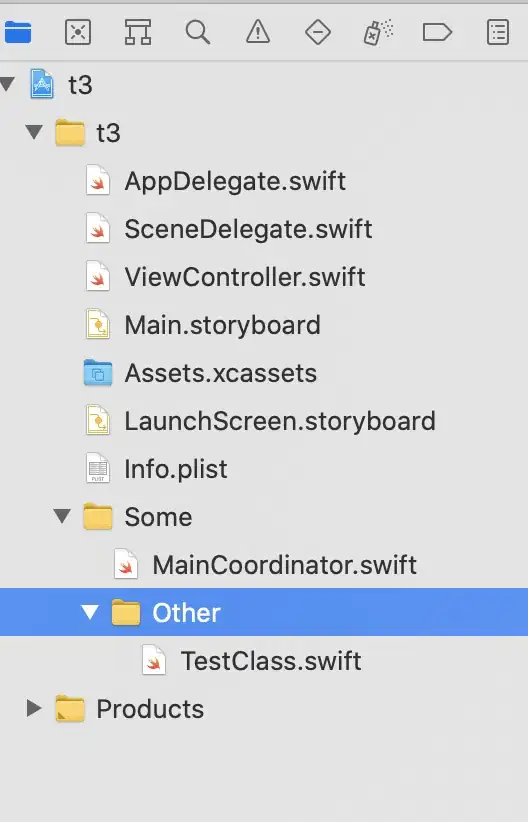Collapse the Some folder disclosure triangle

tap(62, 516)
